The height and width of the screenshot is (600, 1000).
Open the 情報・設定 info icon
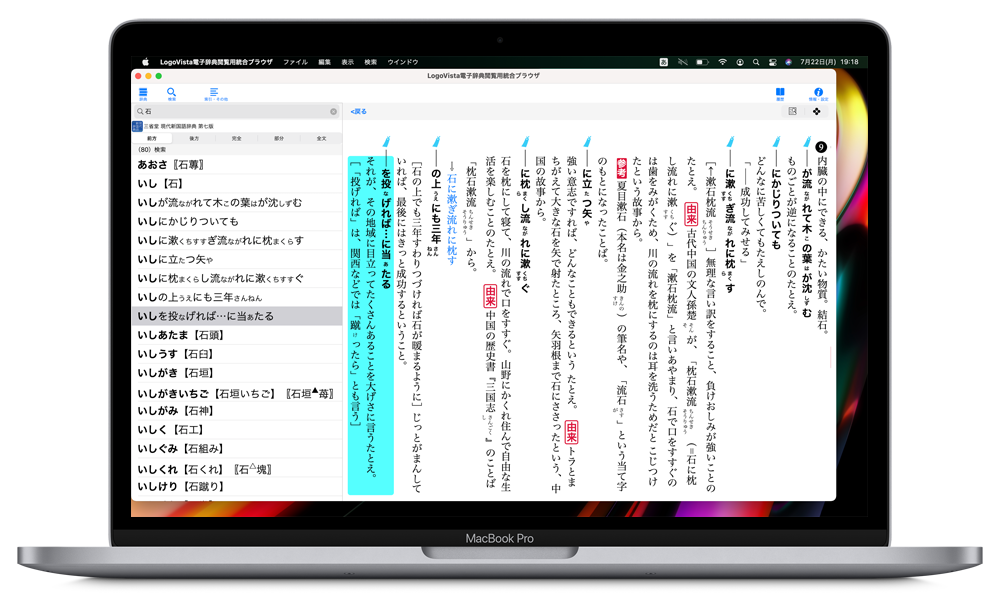[818, 93]
